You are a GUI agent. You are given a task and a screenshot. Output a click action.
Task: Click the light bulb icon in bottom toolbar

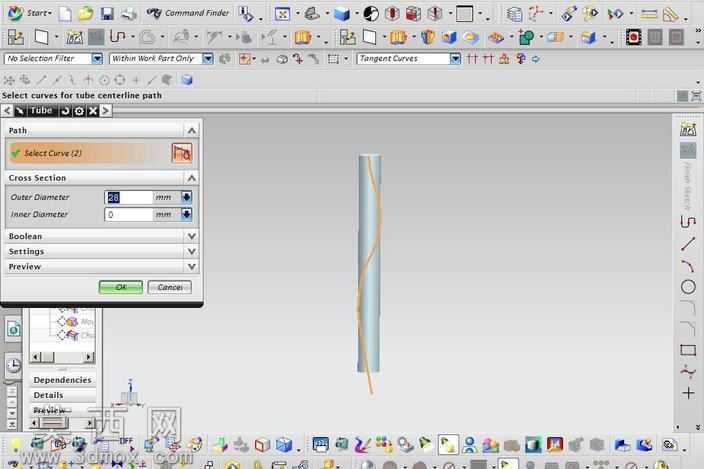tap(16, 444)
